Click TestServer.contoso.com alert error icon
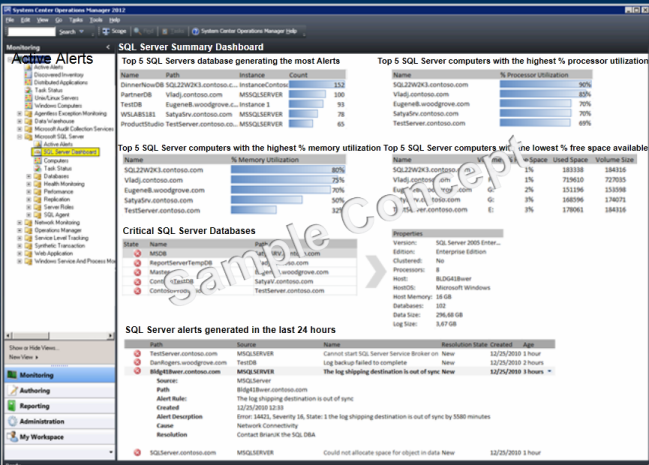 pos(137,354)
